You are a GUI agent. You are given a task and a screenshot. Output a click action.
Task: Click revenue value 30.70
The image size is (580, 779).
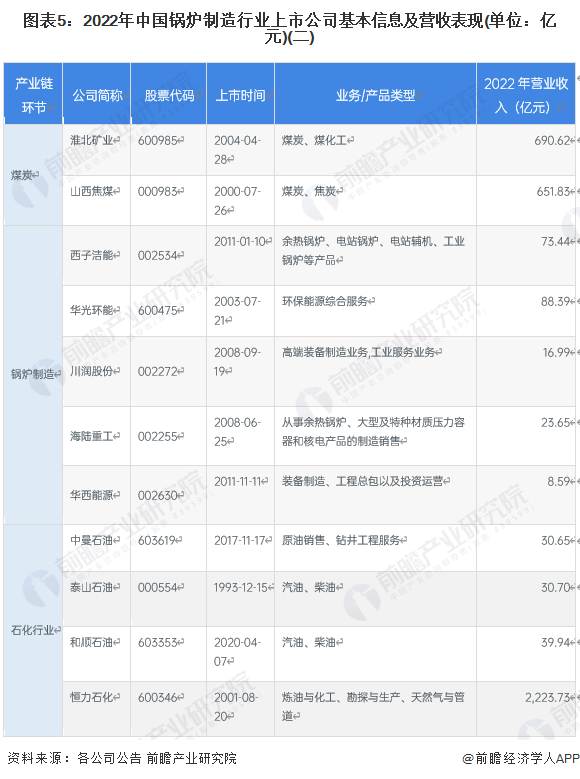click(555, 587)
